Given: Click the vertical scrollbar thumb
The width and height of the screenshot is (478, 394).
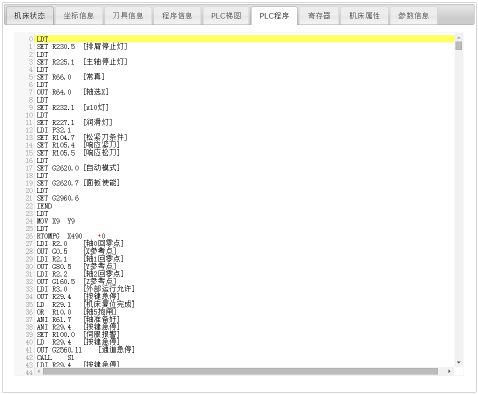Looking at the screenshot, I should (459, 46).
